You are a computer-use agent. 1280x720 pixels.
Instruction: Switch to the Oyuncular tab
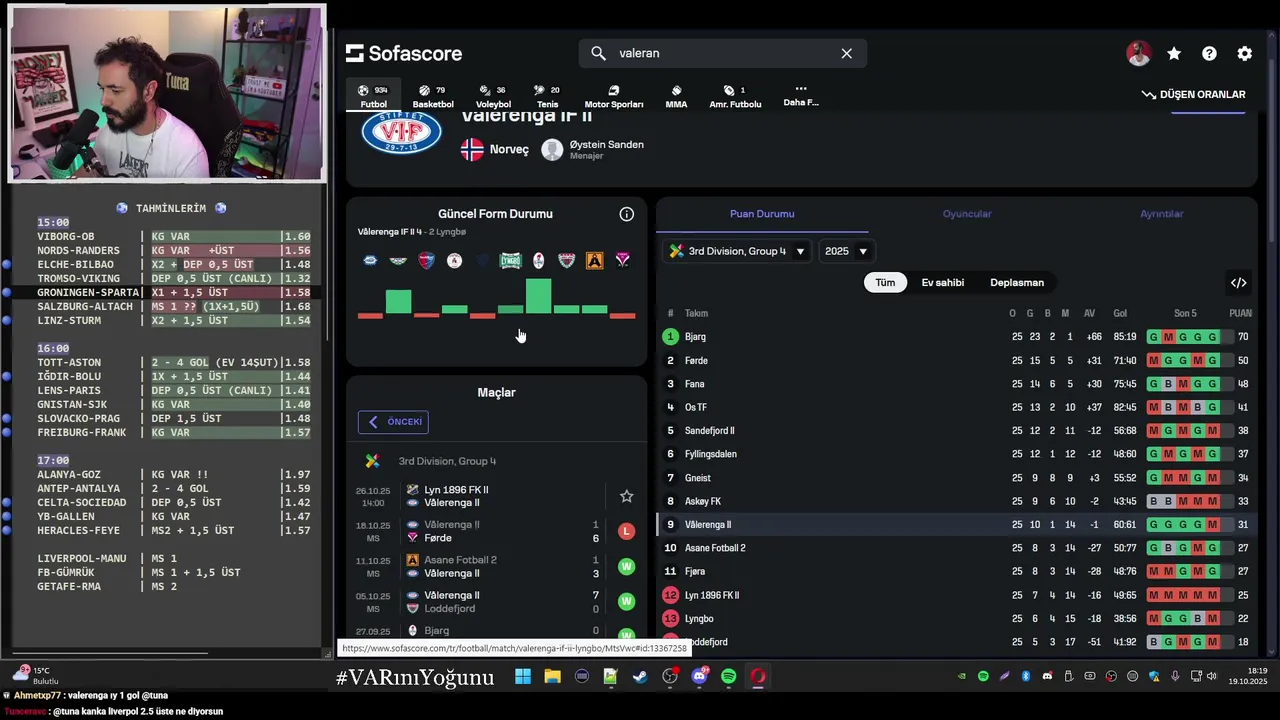[x=967, y=214]
